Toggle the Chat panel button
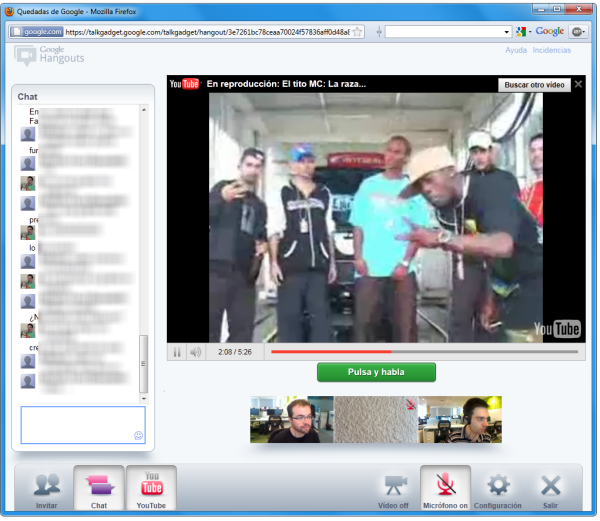Viewport: 600px width, 521px height. click(x=99, y=488)
